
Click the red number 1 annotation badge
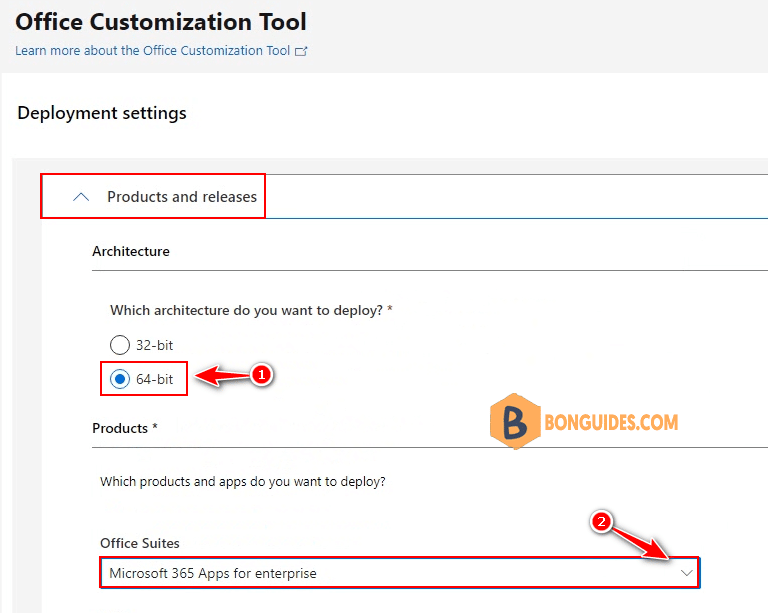pos(261,375)
